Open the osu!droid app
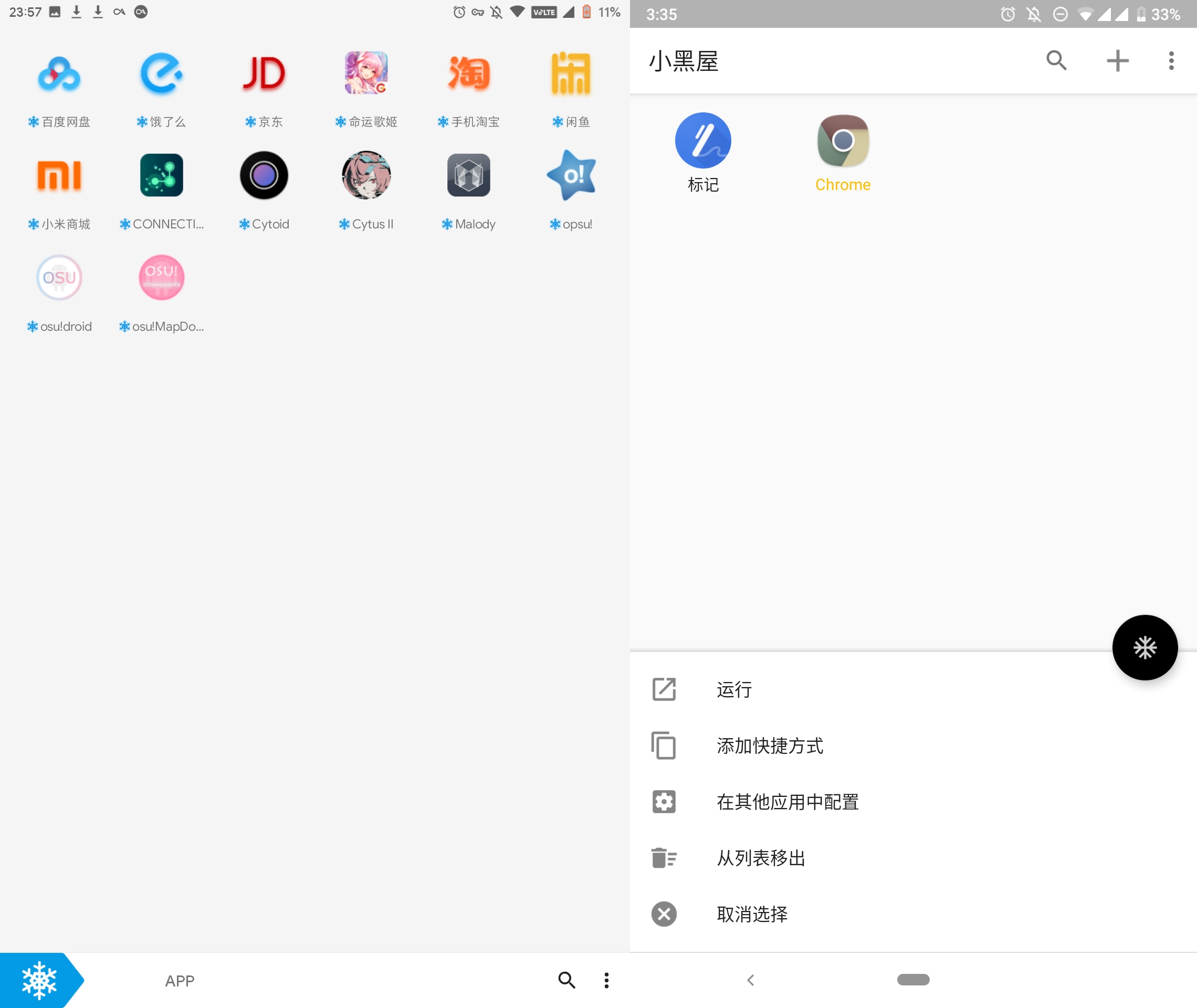 point(59,278)
